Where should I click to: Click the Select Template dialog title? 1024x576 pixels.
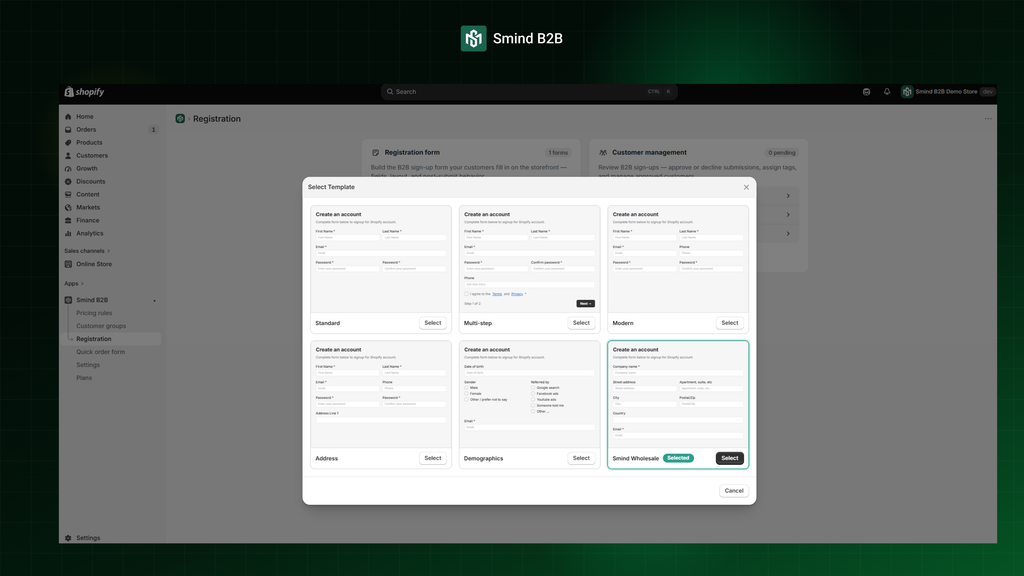click(x=331, y=187)
